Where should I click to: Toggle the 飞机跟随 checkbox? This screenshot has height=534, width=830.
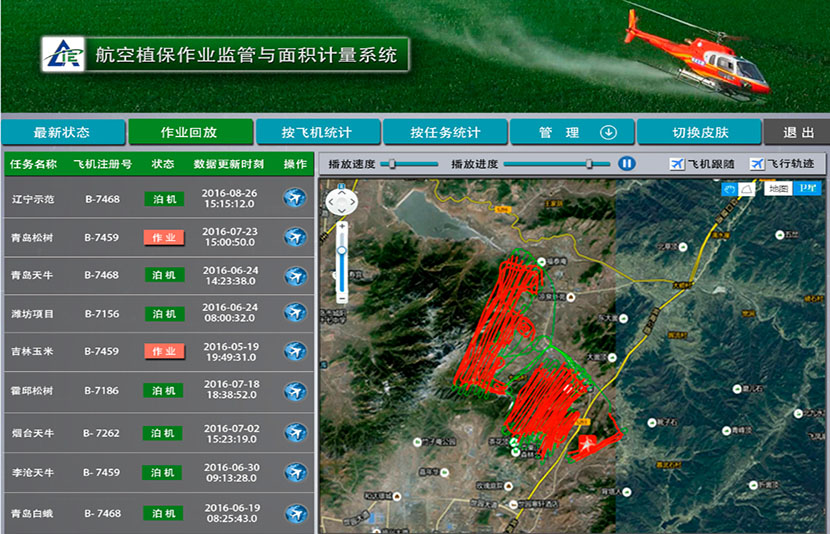pyautogui.click(x=676, y=163)
